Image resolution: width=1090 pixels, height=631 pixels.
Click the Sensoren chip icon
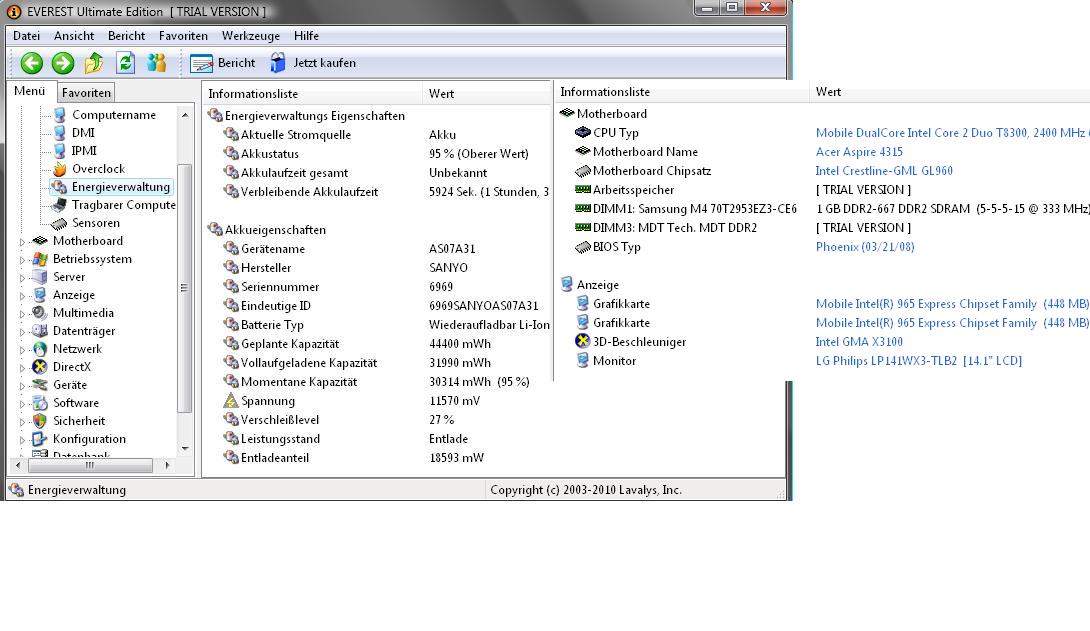[x=60, y=223]
